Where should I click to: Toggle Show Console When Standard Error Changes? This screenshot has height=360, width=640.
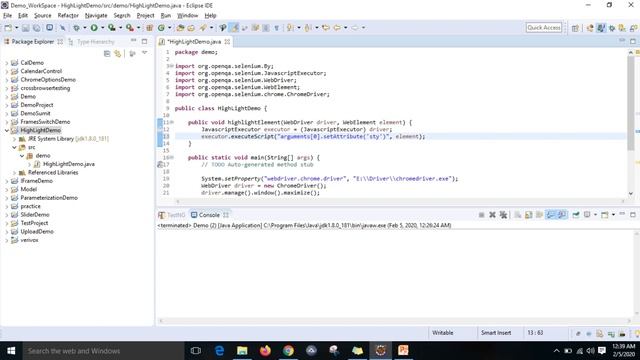click(562, 215)
